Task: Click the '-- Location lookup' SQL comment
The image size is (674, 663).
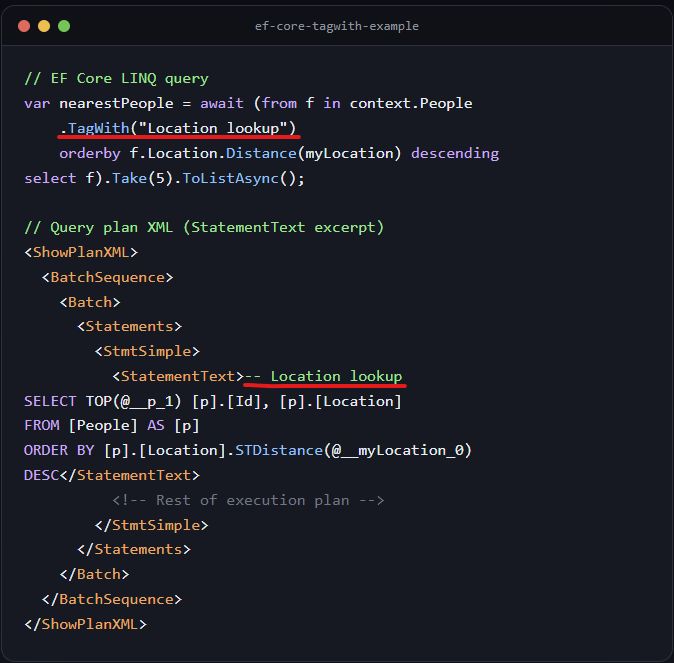Action: point(323,377)
